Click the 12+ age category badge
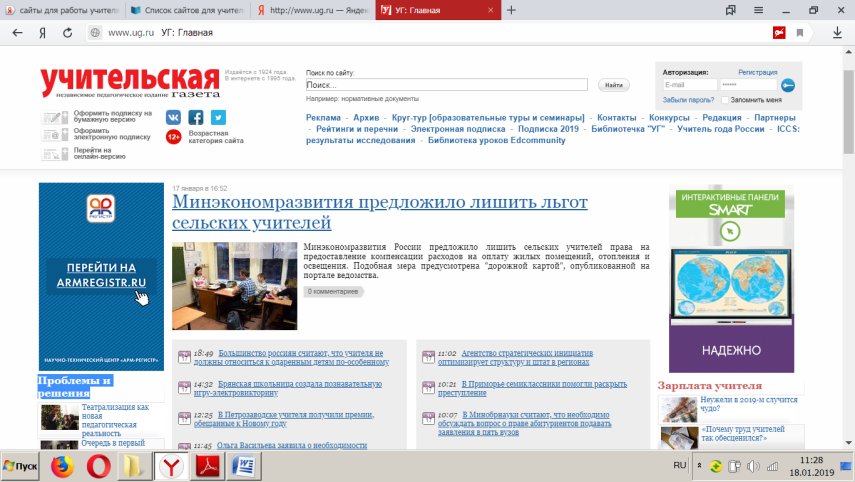 pos(173,137)
